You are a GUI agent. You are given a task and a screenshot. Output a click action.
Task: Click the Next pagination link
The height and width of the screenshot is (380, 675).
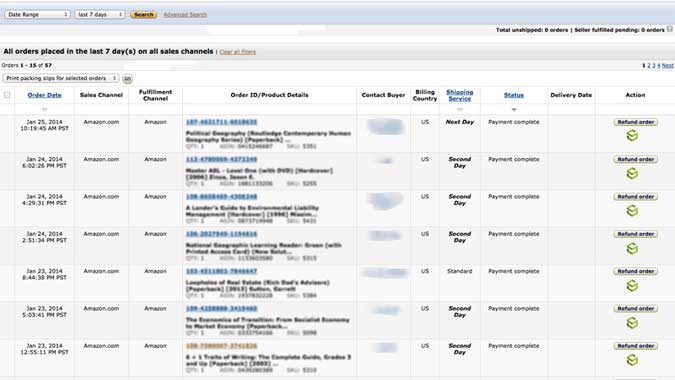click(x=668, y=65)
